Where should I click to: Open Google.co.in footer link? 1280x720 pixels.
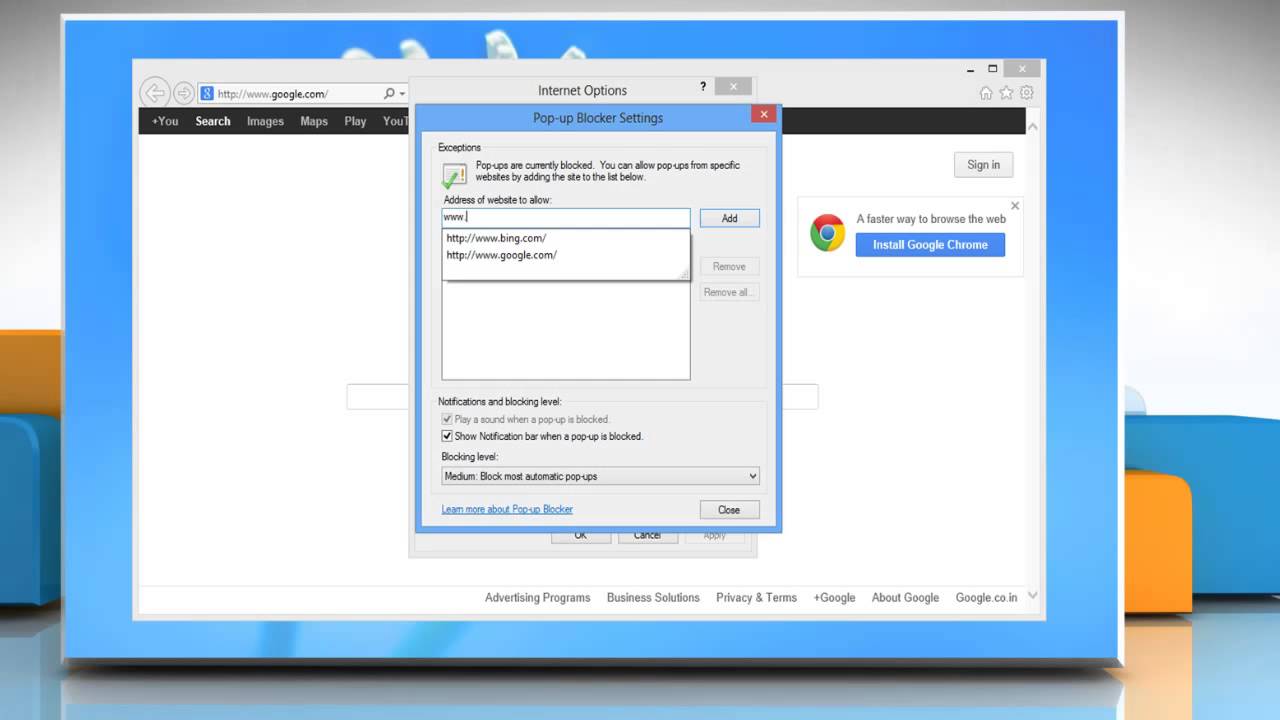(x=986, y=597)
